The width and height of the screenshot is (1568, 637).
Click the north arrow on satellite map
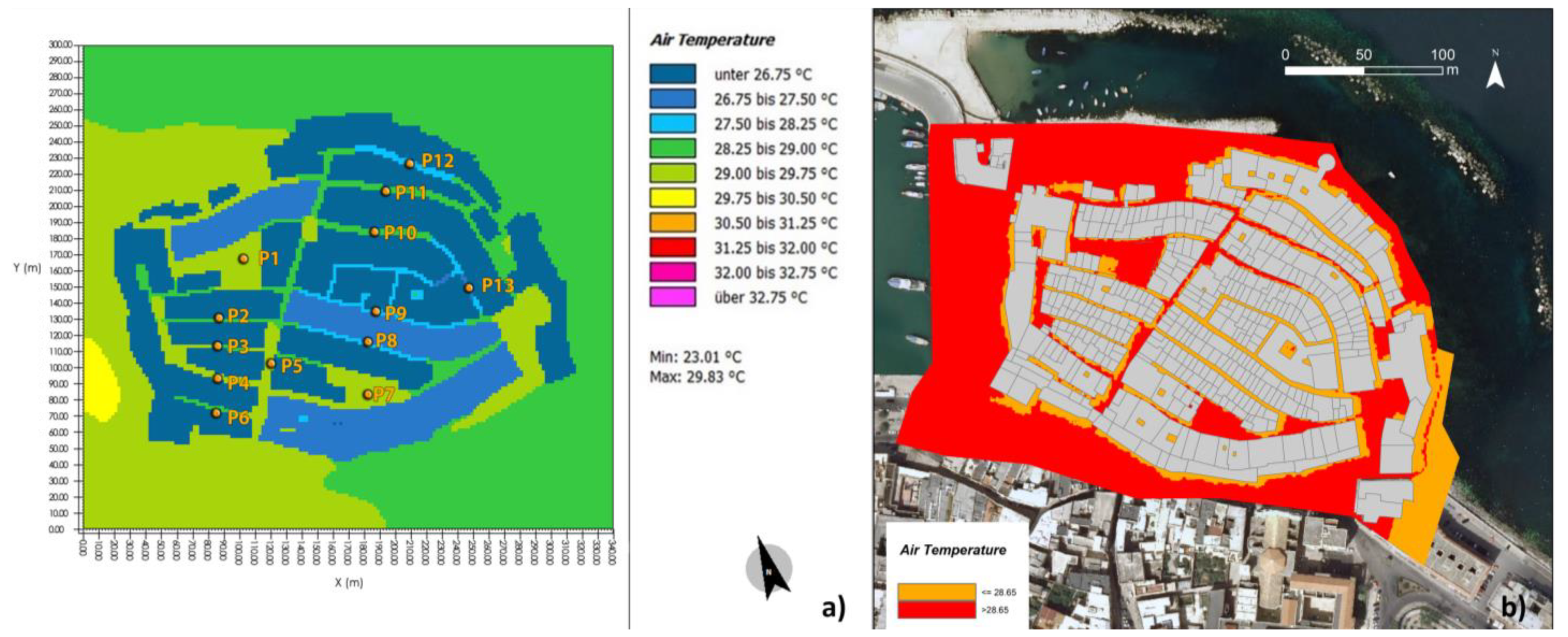1495,73
